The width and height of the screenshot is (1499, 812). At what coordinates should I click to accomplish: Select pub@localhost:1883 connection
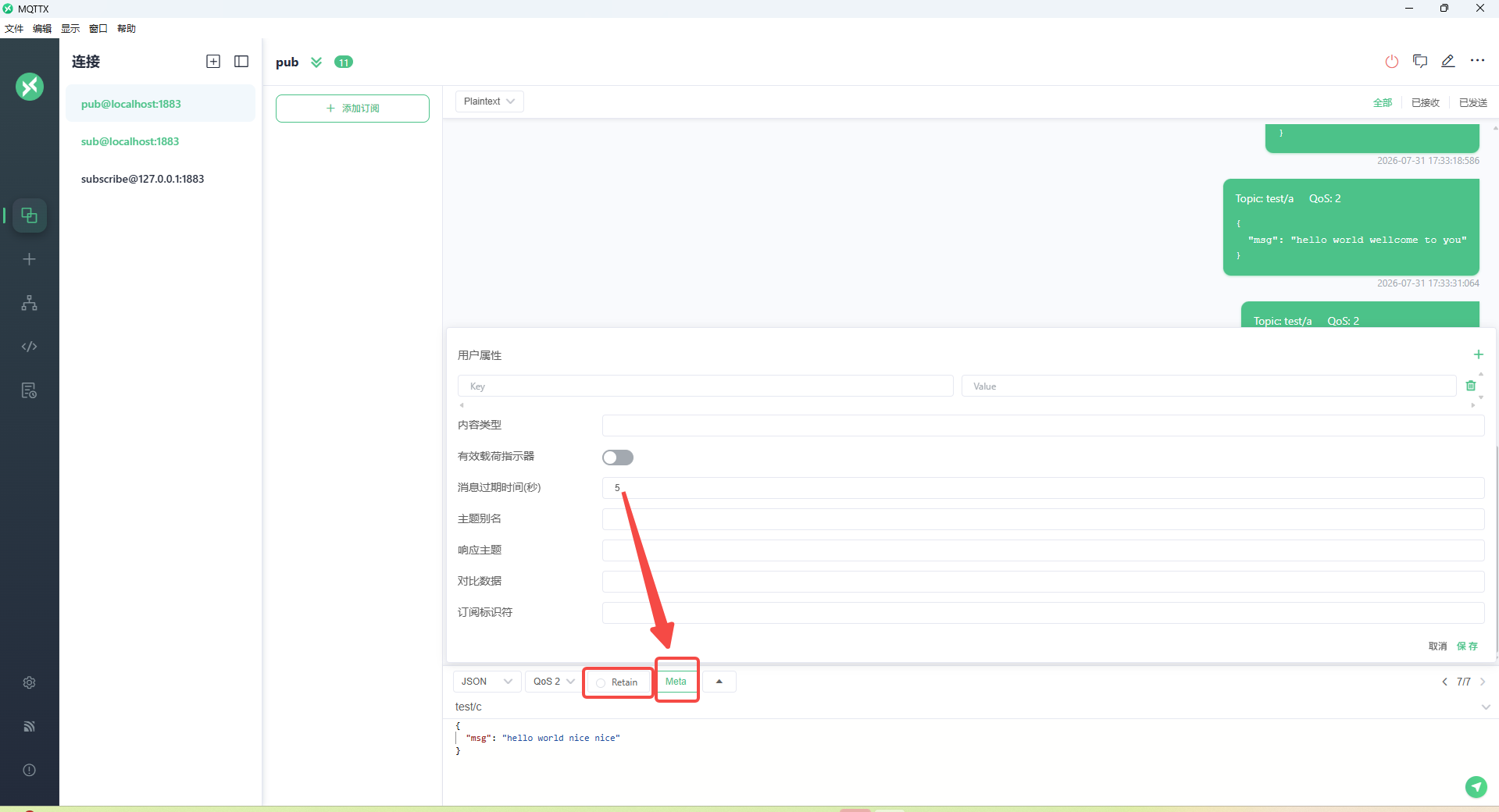click(160, 104)
